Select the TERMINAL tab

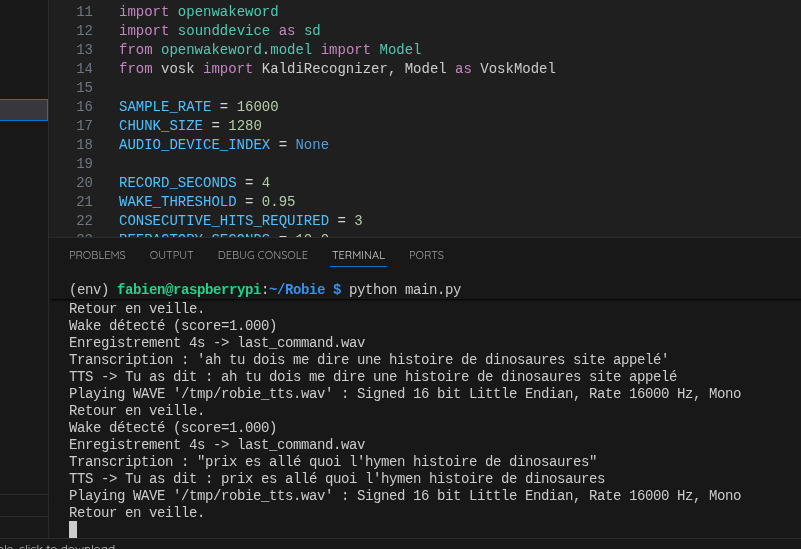pyautogui.click(x=358, y=255)
